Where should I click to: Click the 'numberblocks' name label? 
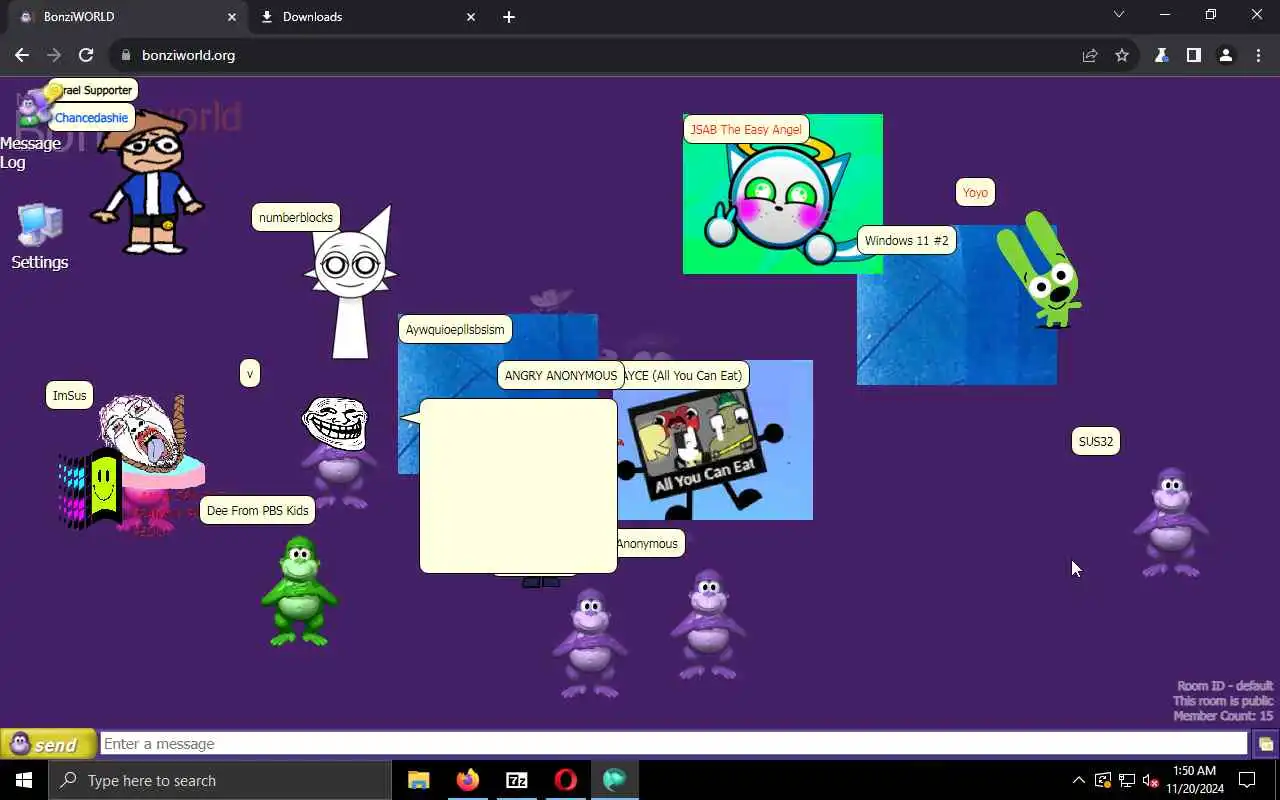[296, 218]
